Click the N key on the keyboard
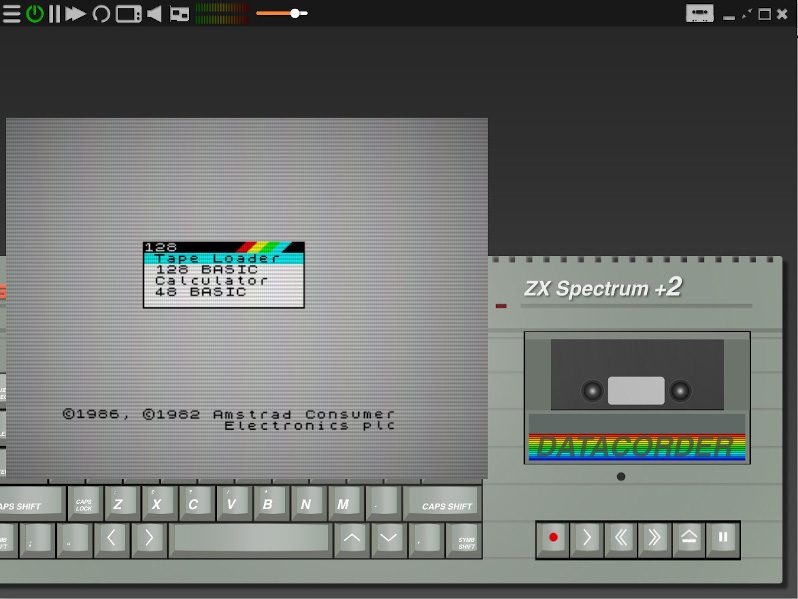 [308, 503]
